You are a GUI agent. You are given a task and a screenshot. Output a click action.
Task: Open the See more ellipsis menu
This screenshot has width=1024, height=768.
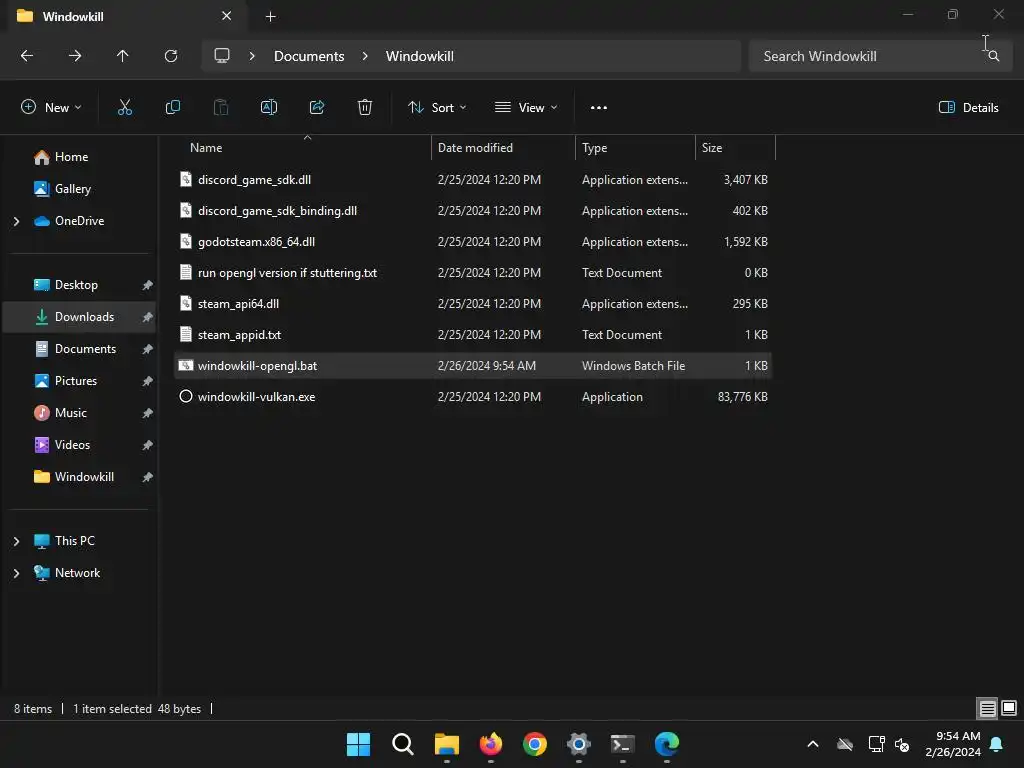(x=599, y=108)
